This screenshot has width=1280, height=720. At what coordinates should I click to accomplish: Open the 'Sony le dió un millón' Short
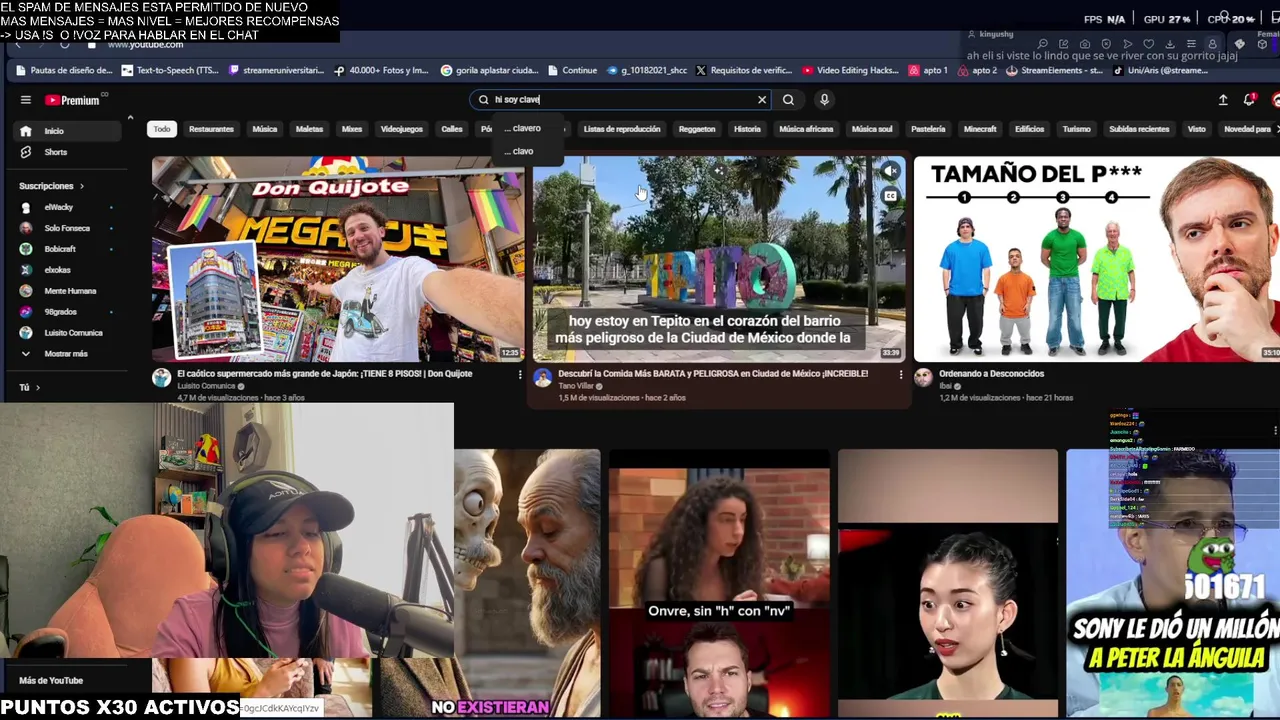1173,584
